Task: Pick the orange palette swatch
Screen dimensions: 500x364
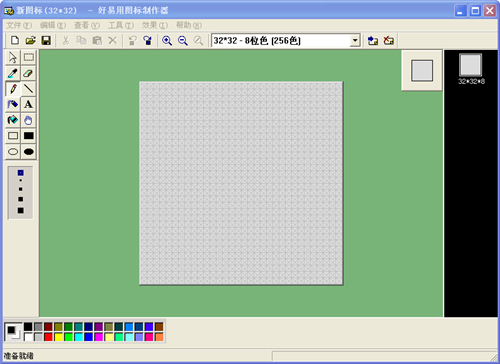Action: coord(159,337)
